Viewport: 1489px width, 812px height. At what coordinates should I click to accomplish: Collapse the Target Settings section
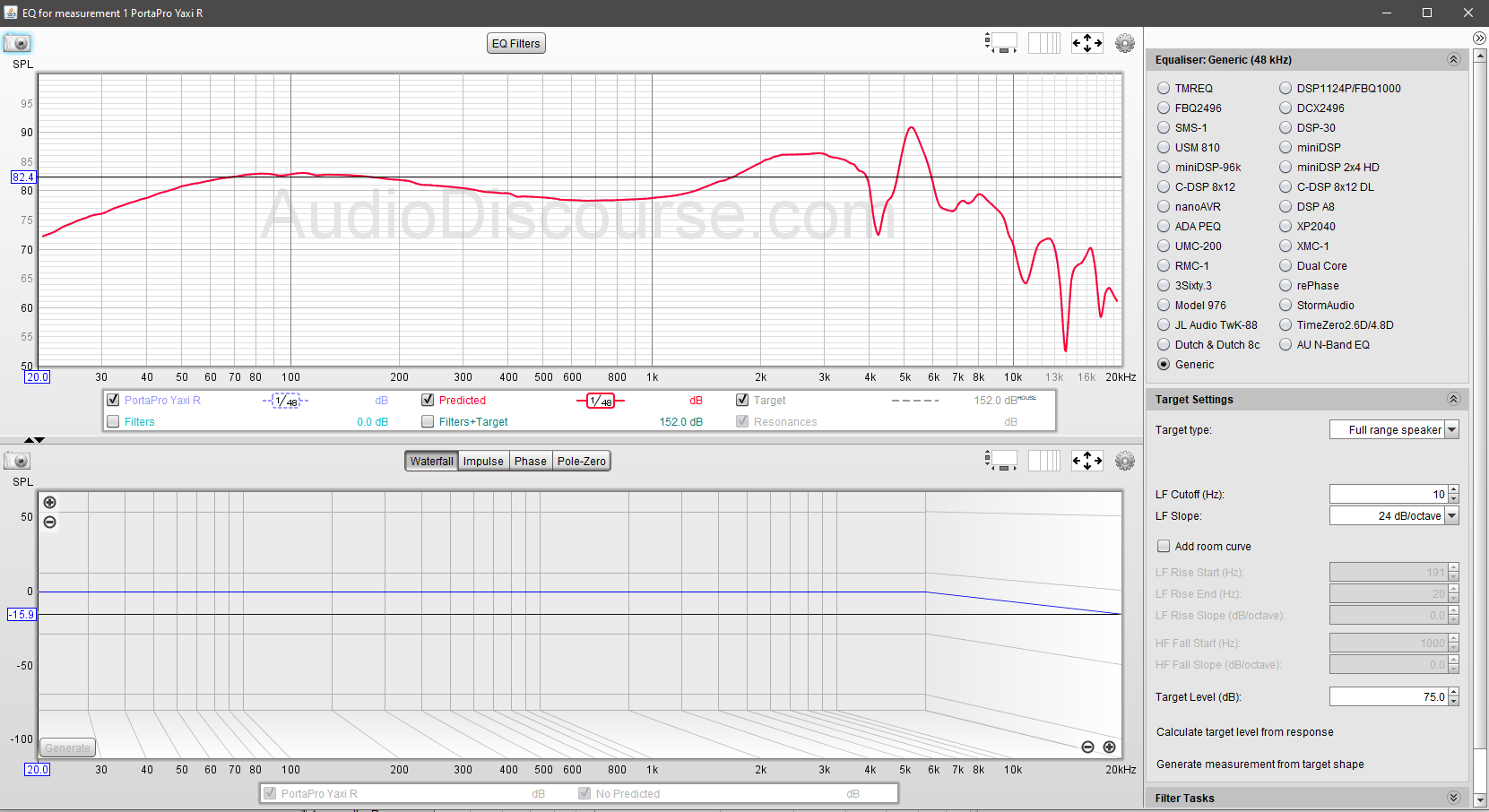point(1453,399)
